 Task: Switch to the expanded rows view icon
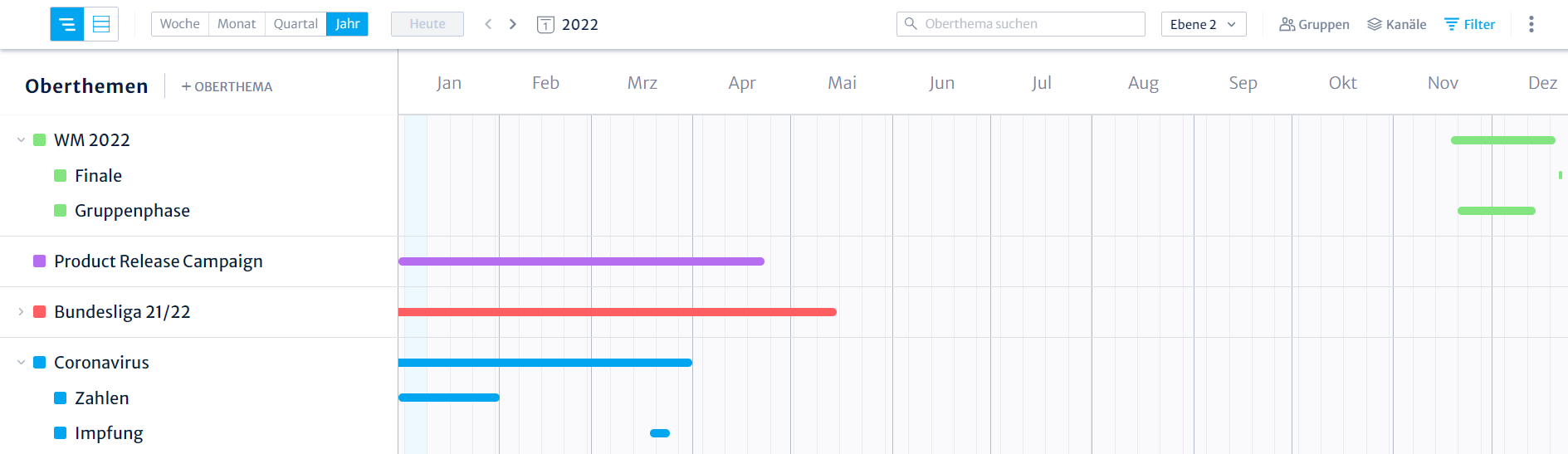pyautogui.click(x=101, y=24)
